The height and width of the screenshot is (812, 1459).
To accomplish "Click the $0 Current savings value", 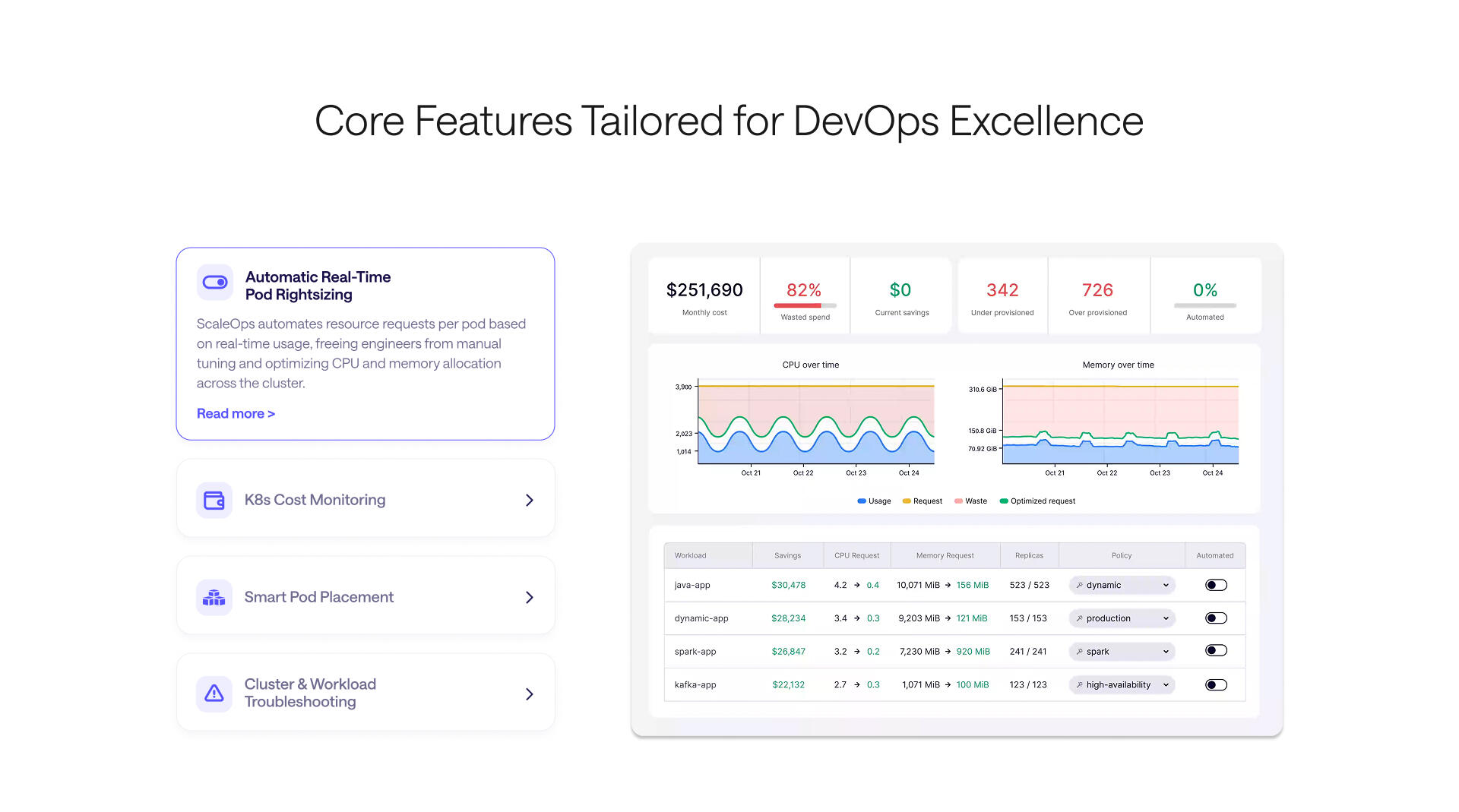I will [x=900, y=290].
